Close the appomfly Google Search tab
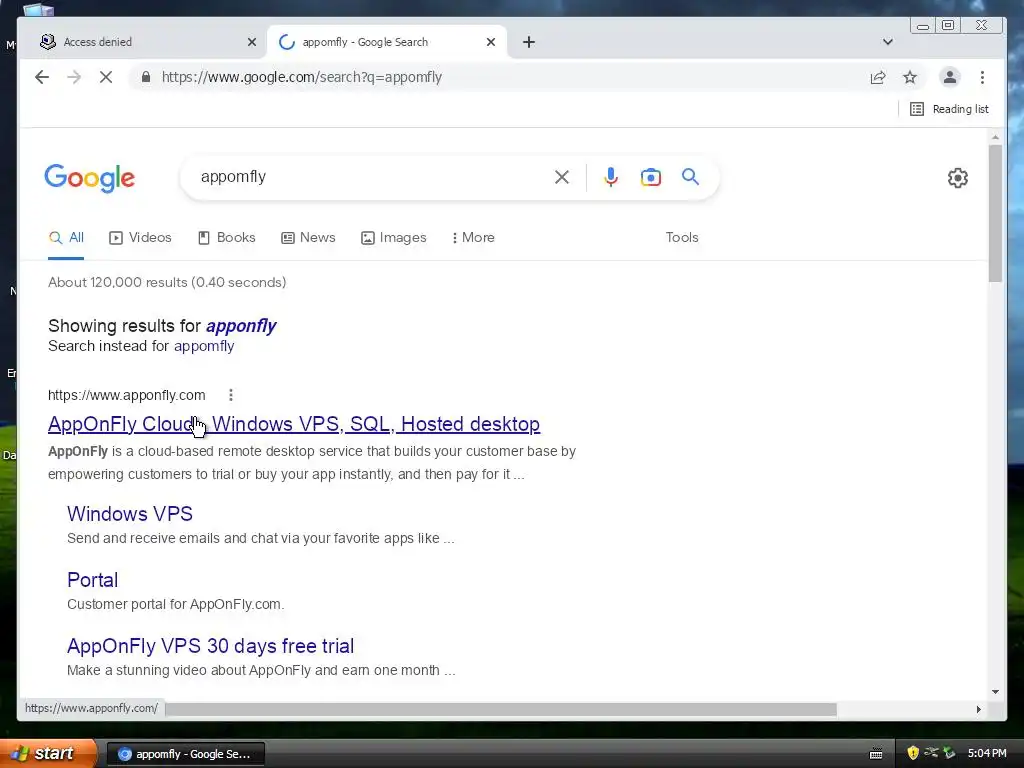Viewport: 1024px width, 768px height. [x=491, y=42]
